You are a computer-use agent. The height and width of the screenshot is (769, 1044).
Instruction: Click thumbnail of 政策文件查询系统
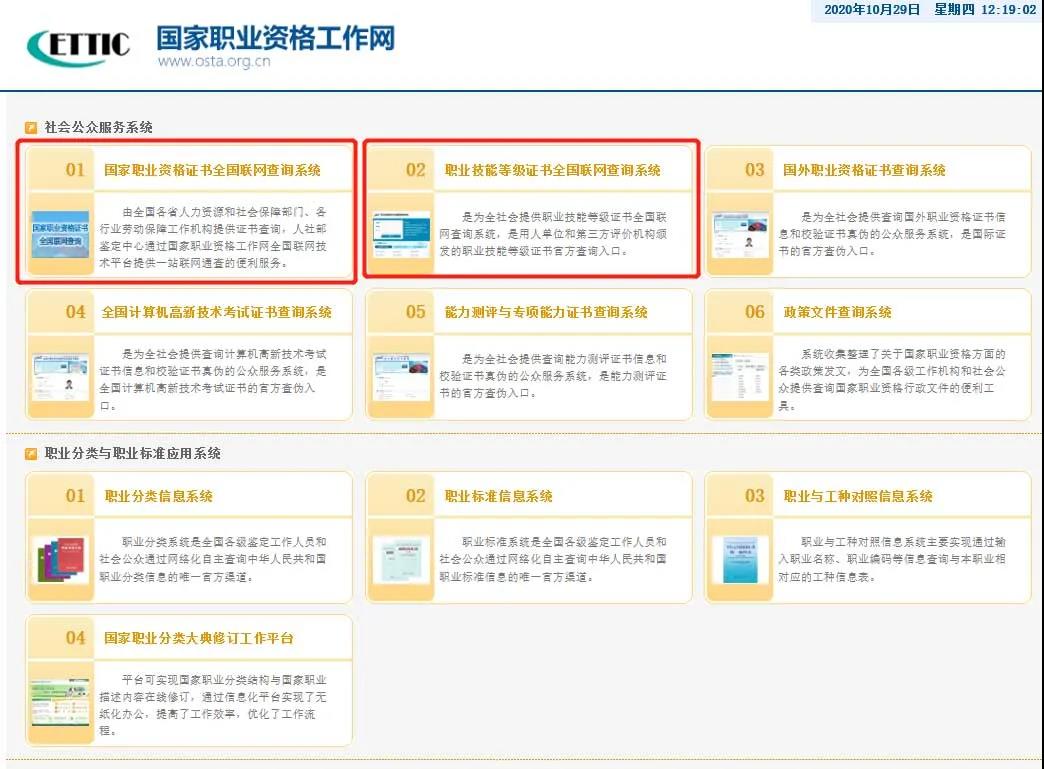point(740,376)
